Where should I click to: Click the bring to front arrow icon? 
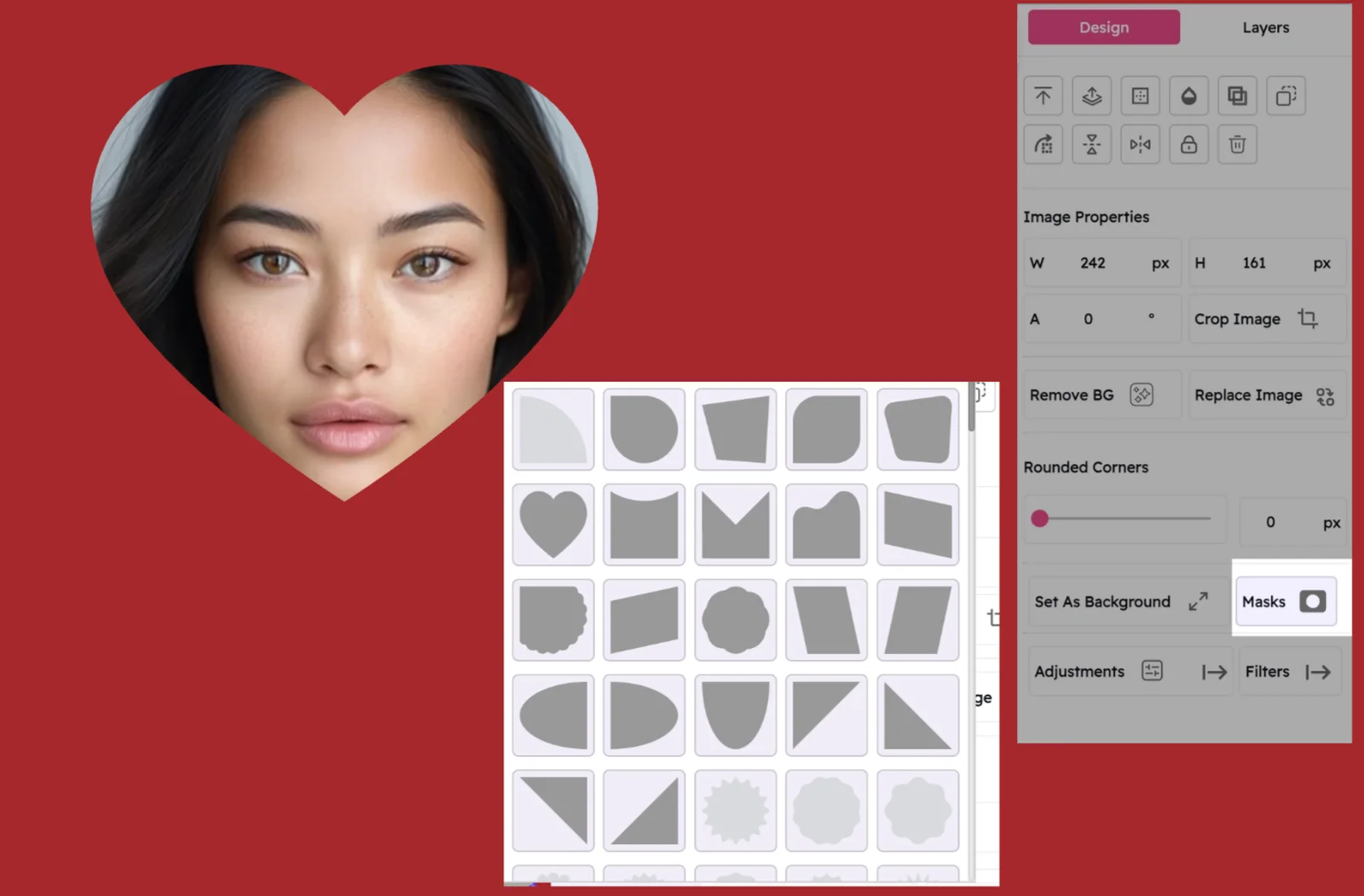(x=1043, y=96)
